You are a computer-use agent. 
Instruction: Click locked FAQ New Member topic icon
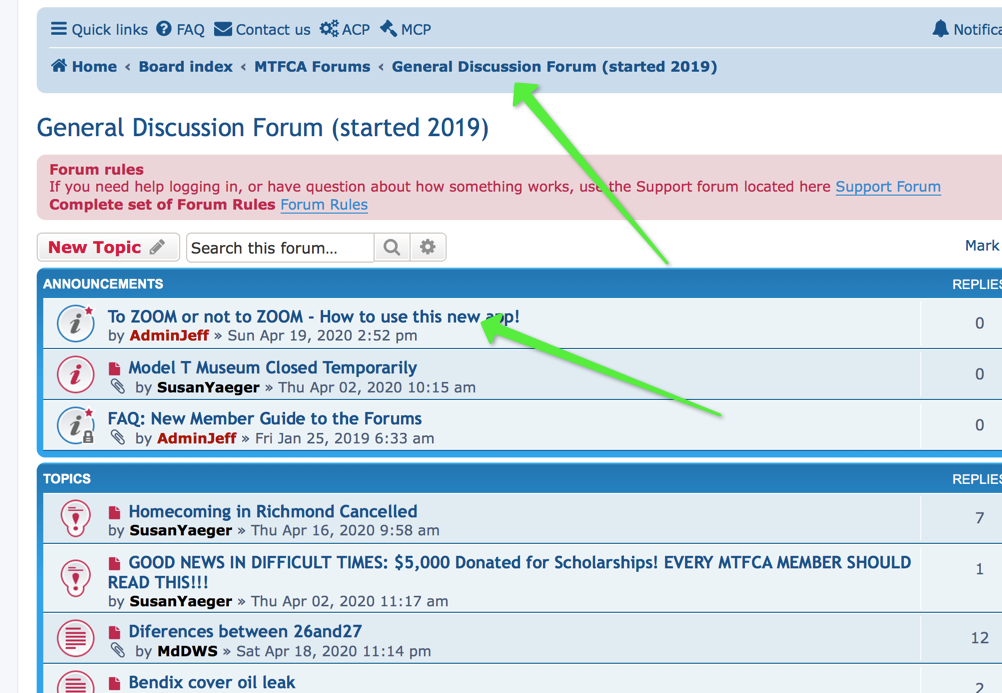[x=75, y=426]
